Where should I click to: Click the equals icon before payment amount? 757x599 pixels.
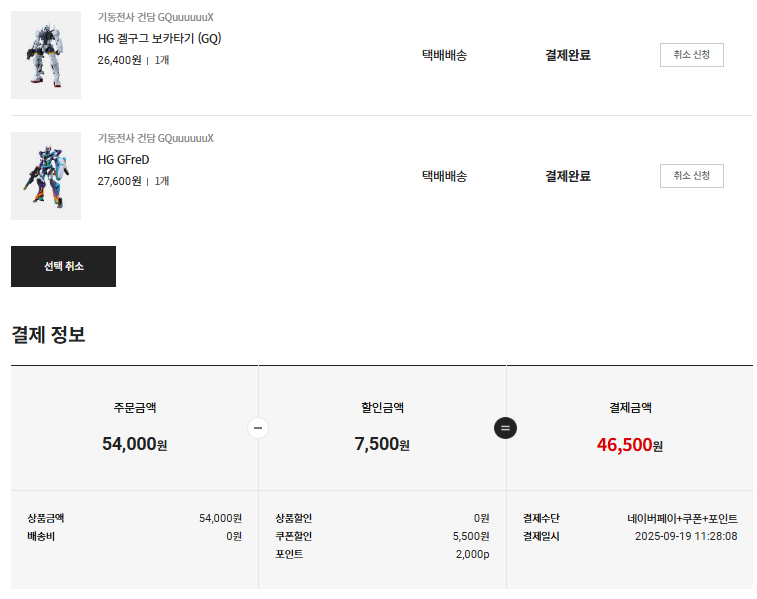(506, 428)
